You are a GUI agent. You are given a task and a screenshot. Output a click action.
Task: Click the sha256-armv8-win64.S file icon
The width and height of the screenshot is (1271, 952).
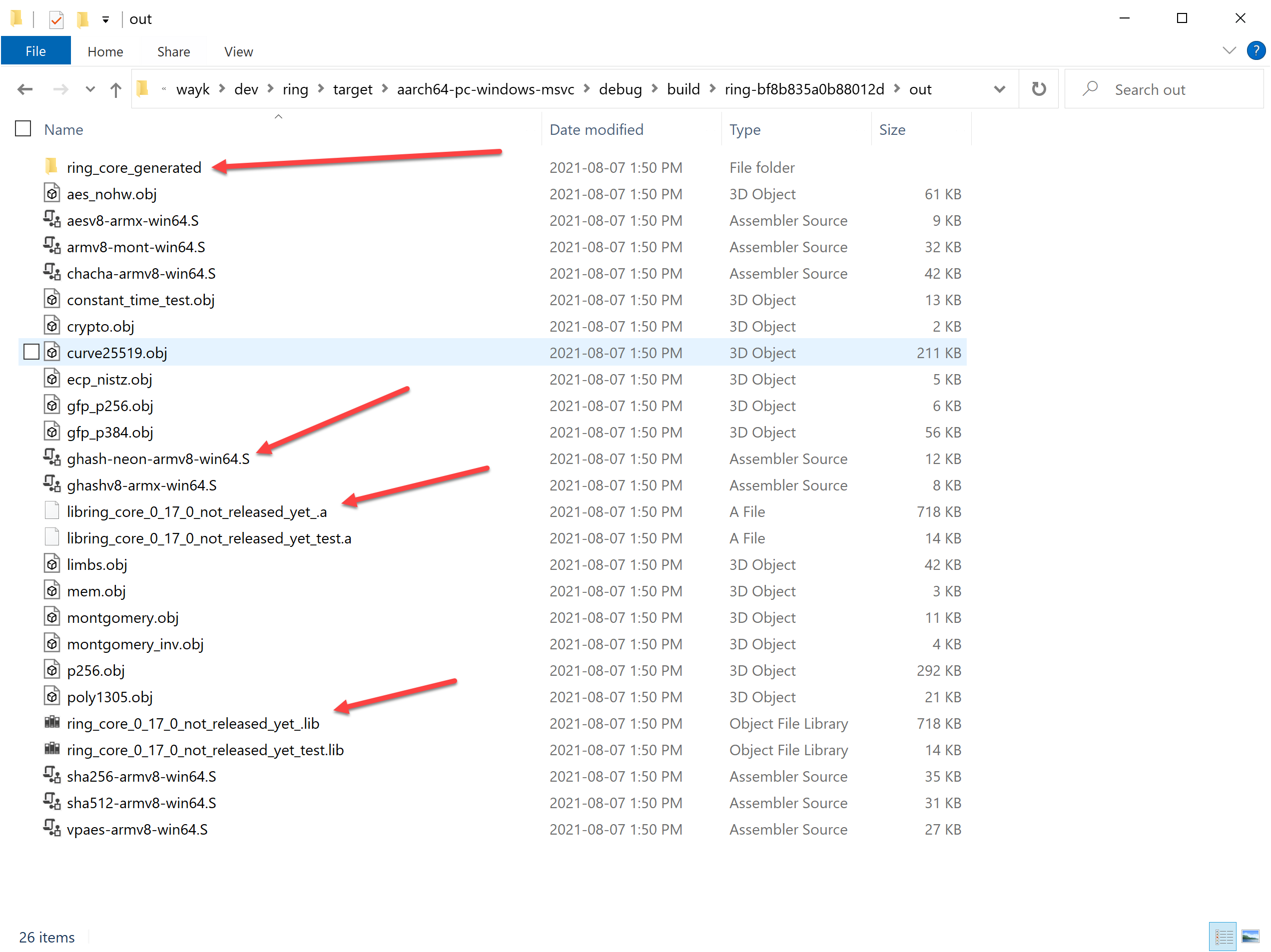(x=52, y=775)
